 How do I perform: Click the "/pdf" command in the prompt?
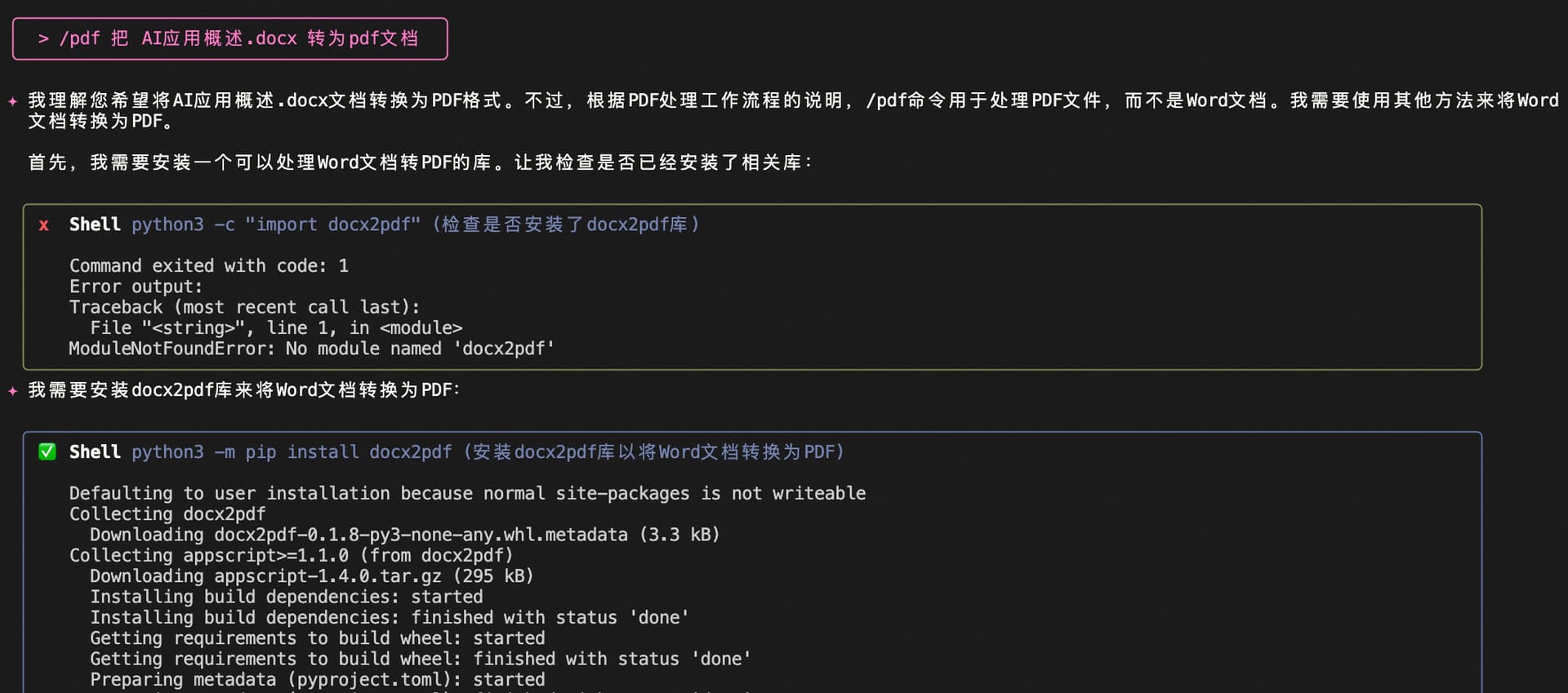click(x=79, y=39)
